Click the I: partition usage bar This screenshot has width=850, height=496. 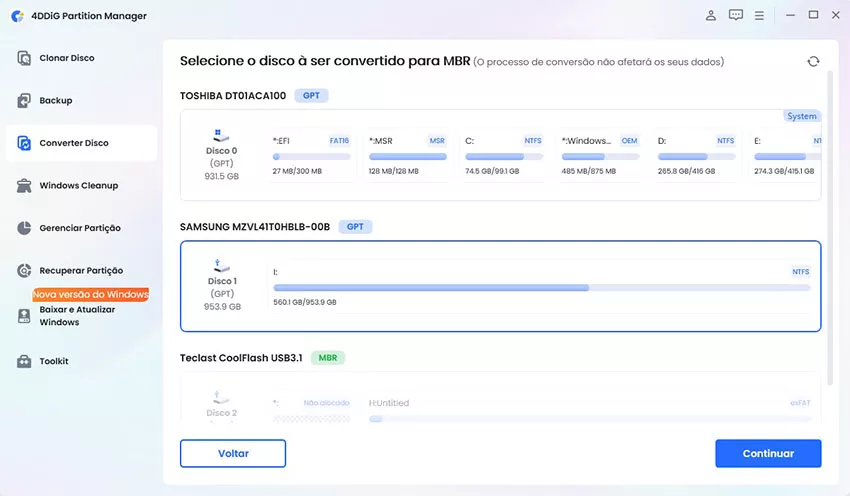point(542,288)
